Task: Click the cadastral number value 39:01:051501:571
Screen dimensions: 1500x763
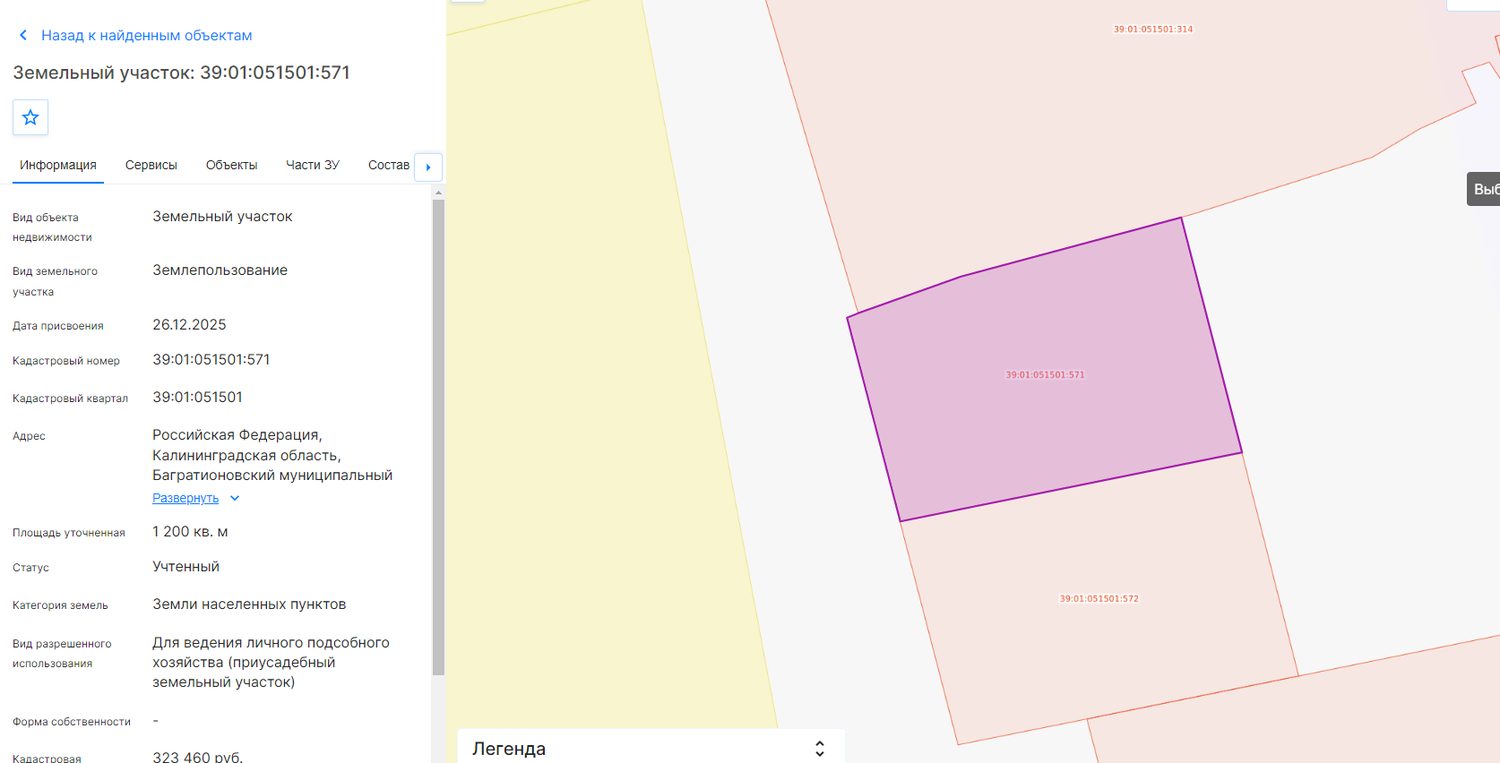Action: tap(211, 360)
